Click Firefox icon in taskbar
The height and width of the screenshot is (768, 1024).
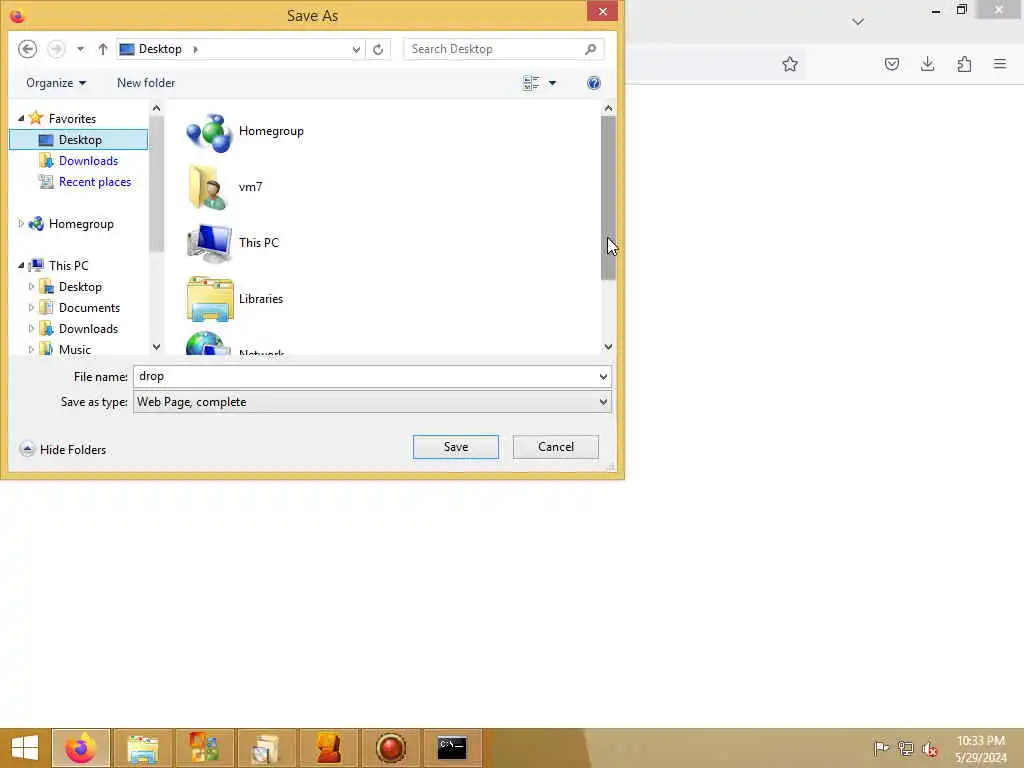(x=81, y=748)
